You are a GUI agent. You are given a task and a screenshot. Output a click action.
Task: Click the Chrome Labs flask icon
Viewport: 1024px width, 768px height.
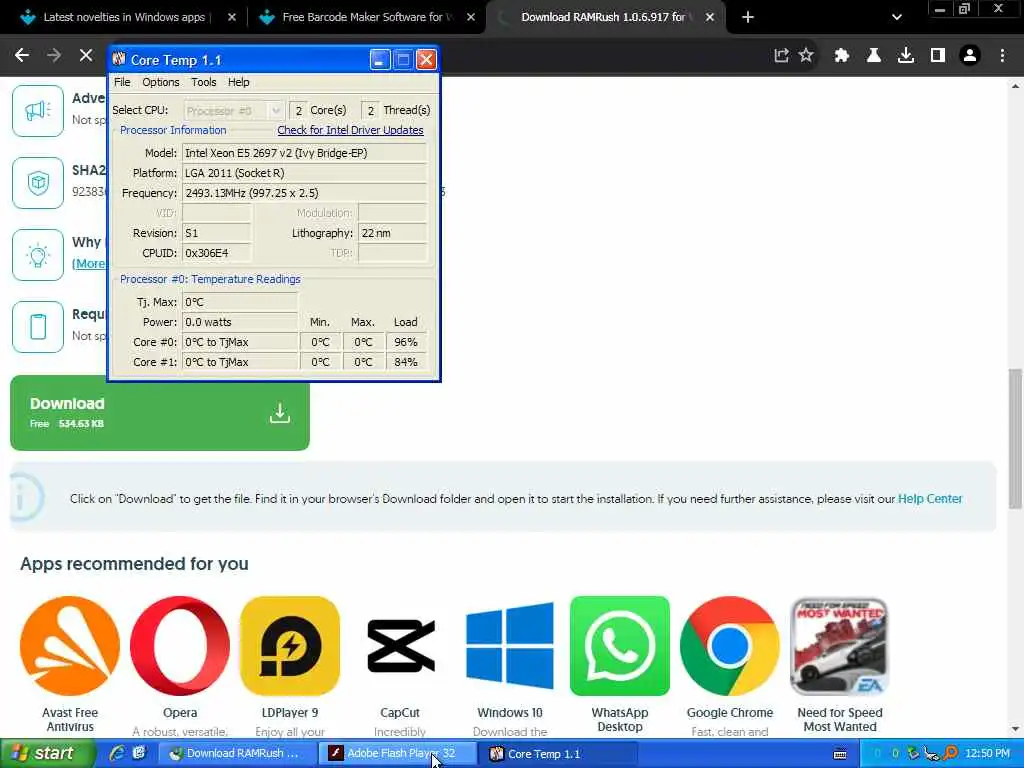(x=874, y=56)
